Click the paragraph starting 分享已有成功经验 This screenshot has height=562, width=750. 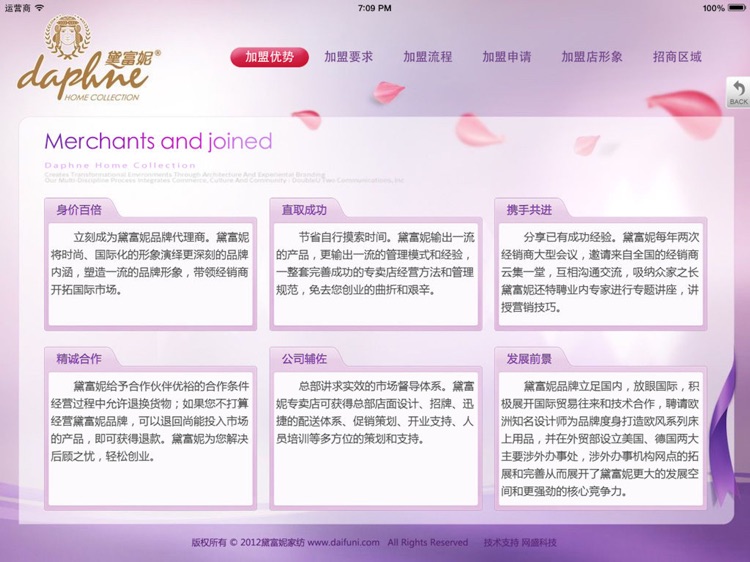pos(600,272)
